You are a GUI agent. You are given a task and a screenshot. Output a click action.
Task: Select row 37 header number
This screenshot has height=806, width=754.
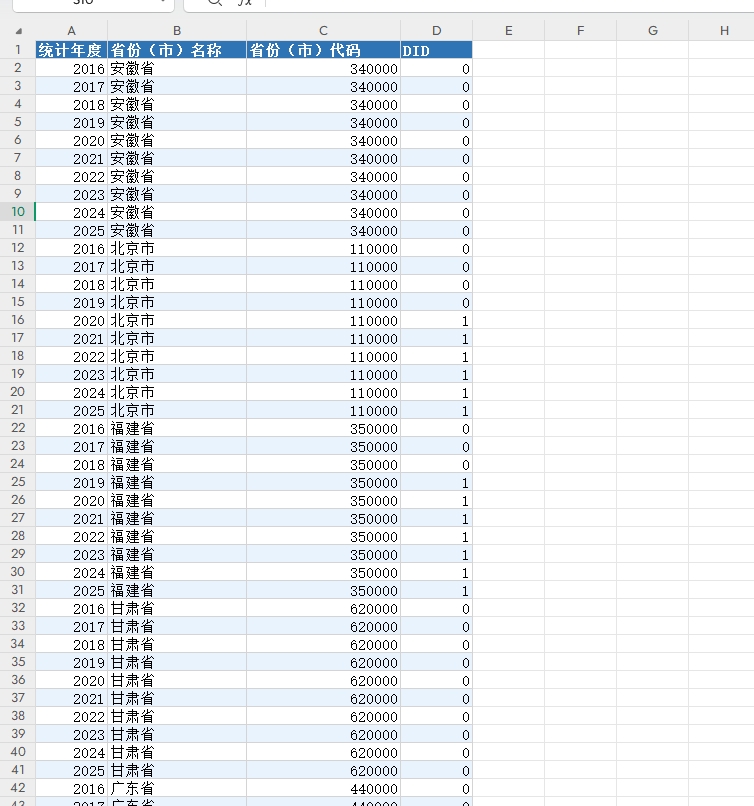click(17, 698)
